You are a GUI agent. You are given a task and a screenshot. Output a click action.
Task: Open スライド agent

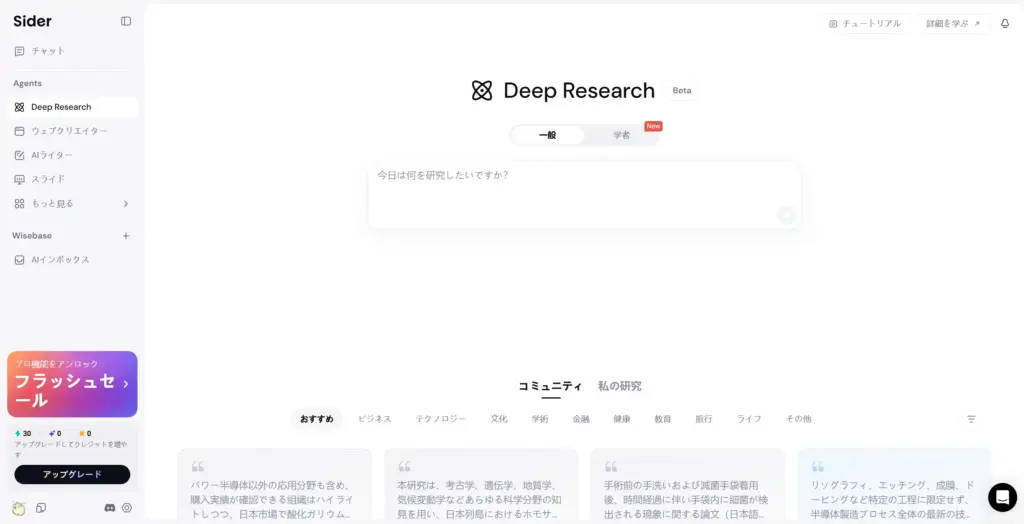coord(72,179)
